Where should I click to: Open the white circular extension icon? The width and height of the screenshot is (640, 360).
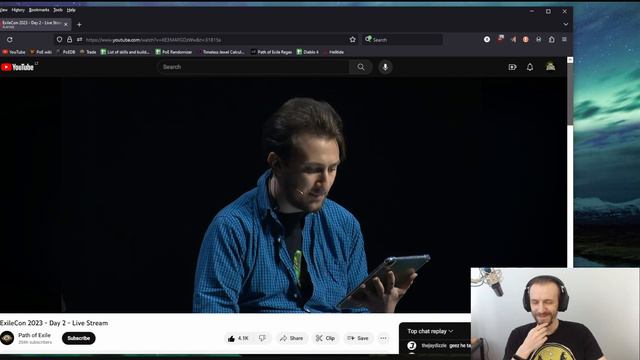point(487,39)
